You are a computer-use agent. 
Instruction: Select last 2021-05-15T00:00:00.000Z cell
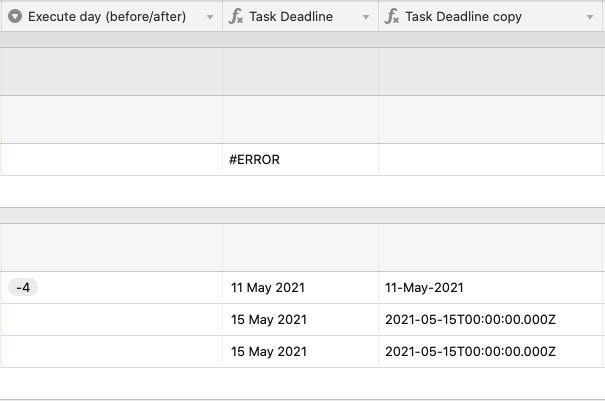click(x=490, y=352)
